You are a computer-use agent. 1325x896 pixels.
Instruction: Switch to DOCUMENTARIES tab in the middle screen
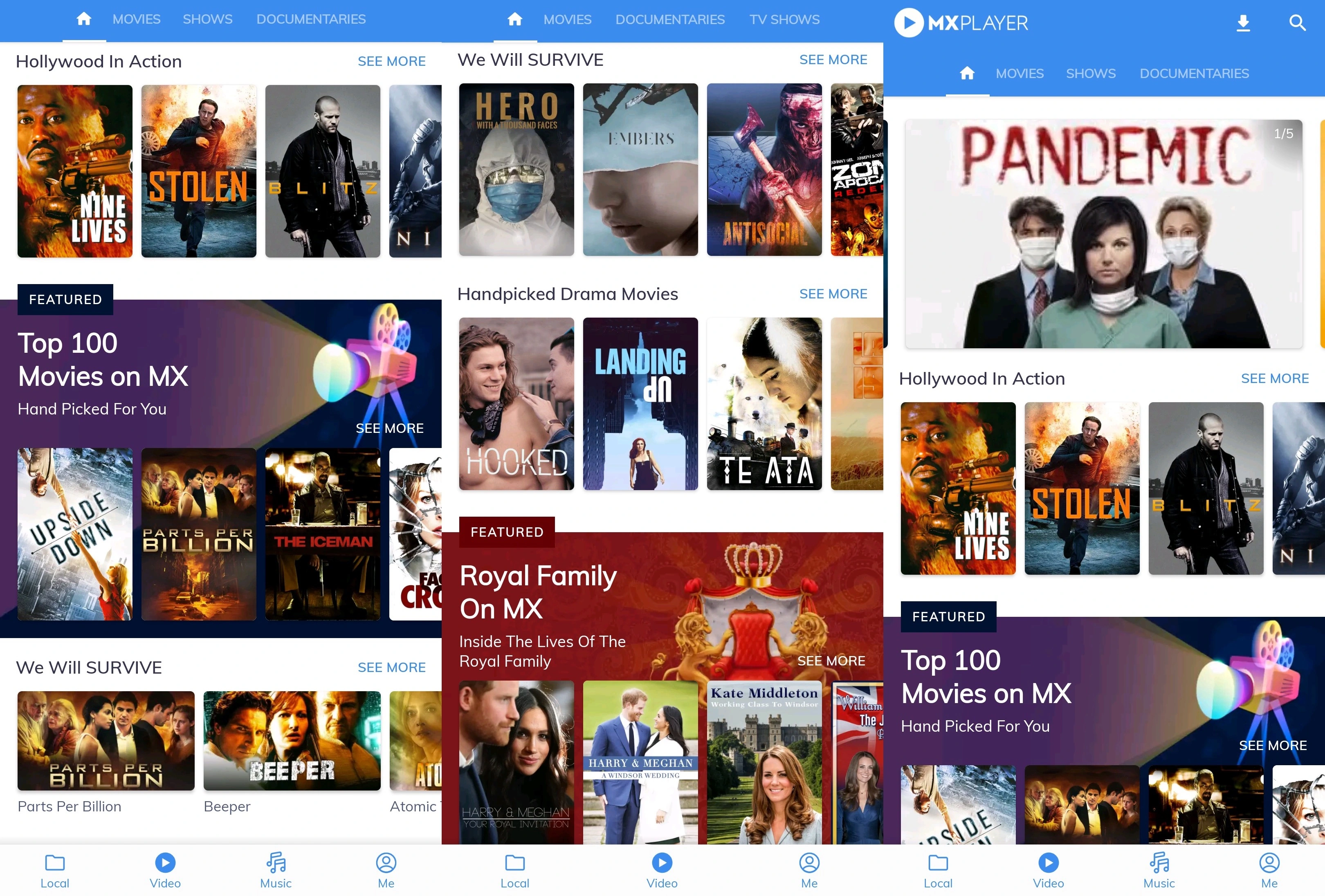tap(670, 19)
